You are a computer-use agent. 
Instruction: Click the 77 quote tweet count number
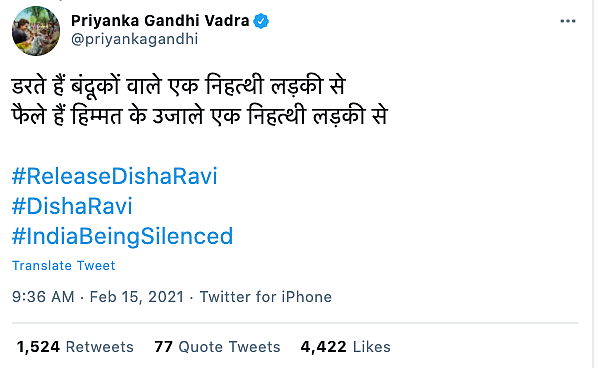coord(163,347)
